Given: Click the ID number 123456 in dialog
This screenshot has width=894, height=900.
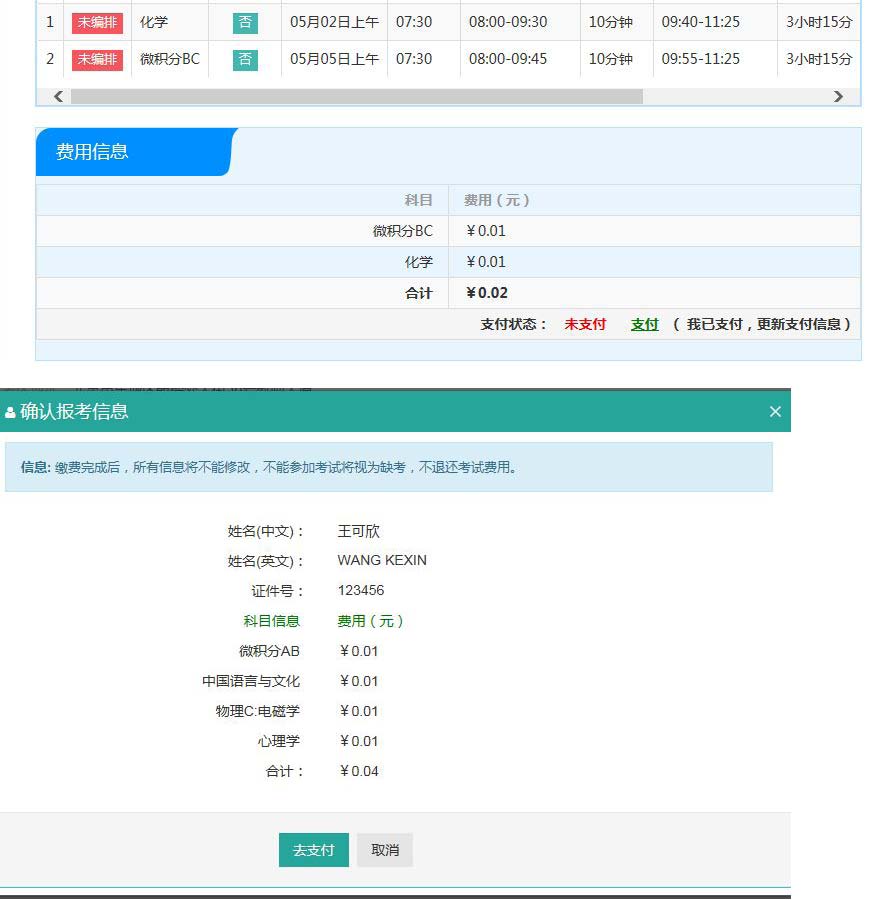Looking at the screenshot, I should 361,590.
